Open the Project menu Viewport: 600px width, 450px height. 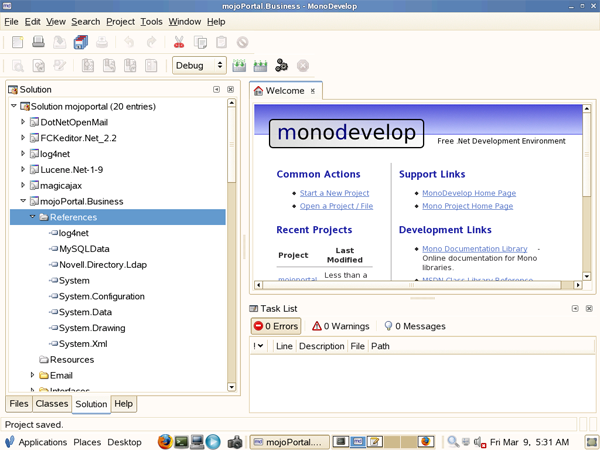(x=120, y=21)
